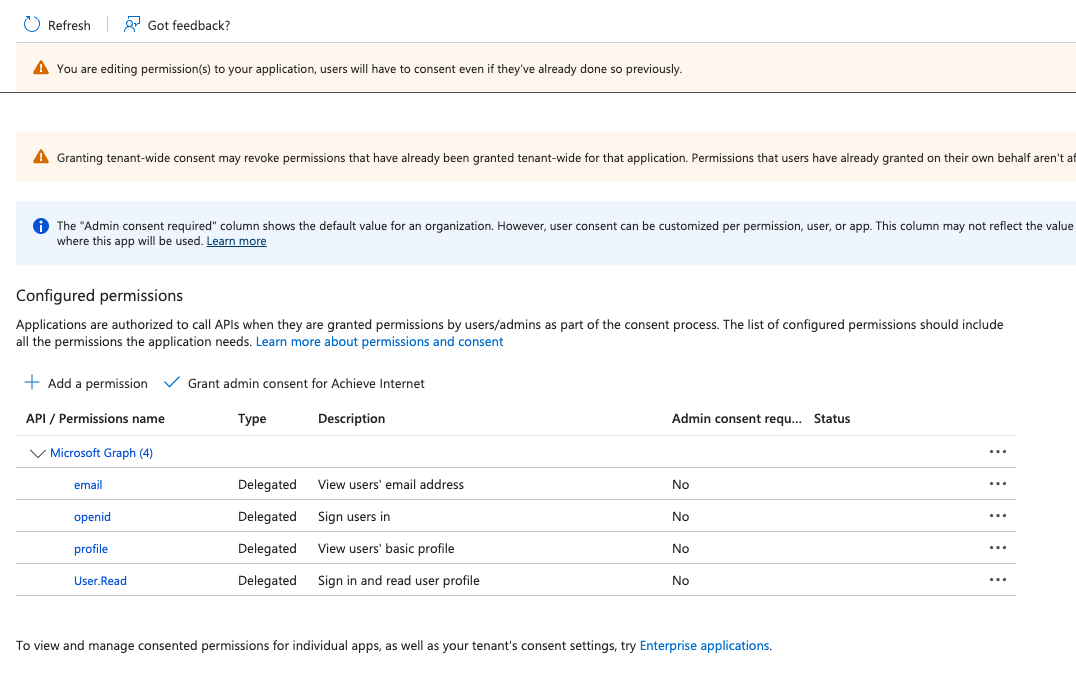This screenshot has width=1076, height=687.
Task: Grant admin consent for Achieve Internet
Action: pyautogui.click(x=294, y=383)
